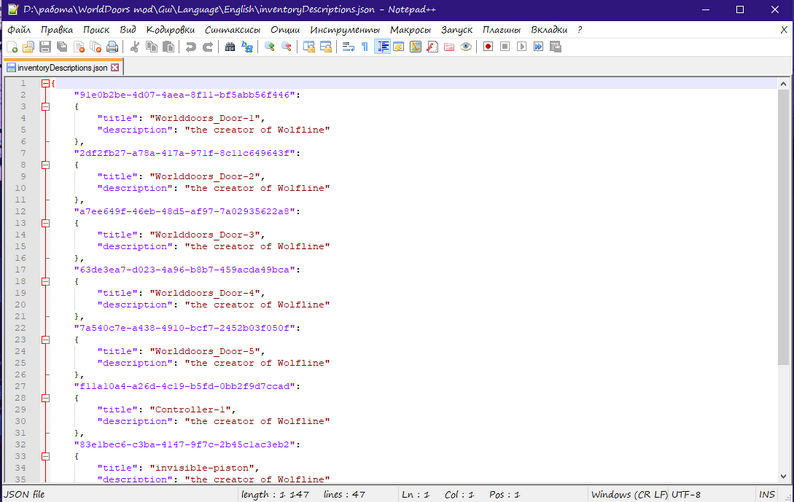Save the file with the floppy icon
This screenshot has width=794, height=502.
coord(45,47)
